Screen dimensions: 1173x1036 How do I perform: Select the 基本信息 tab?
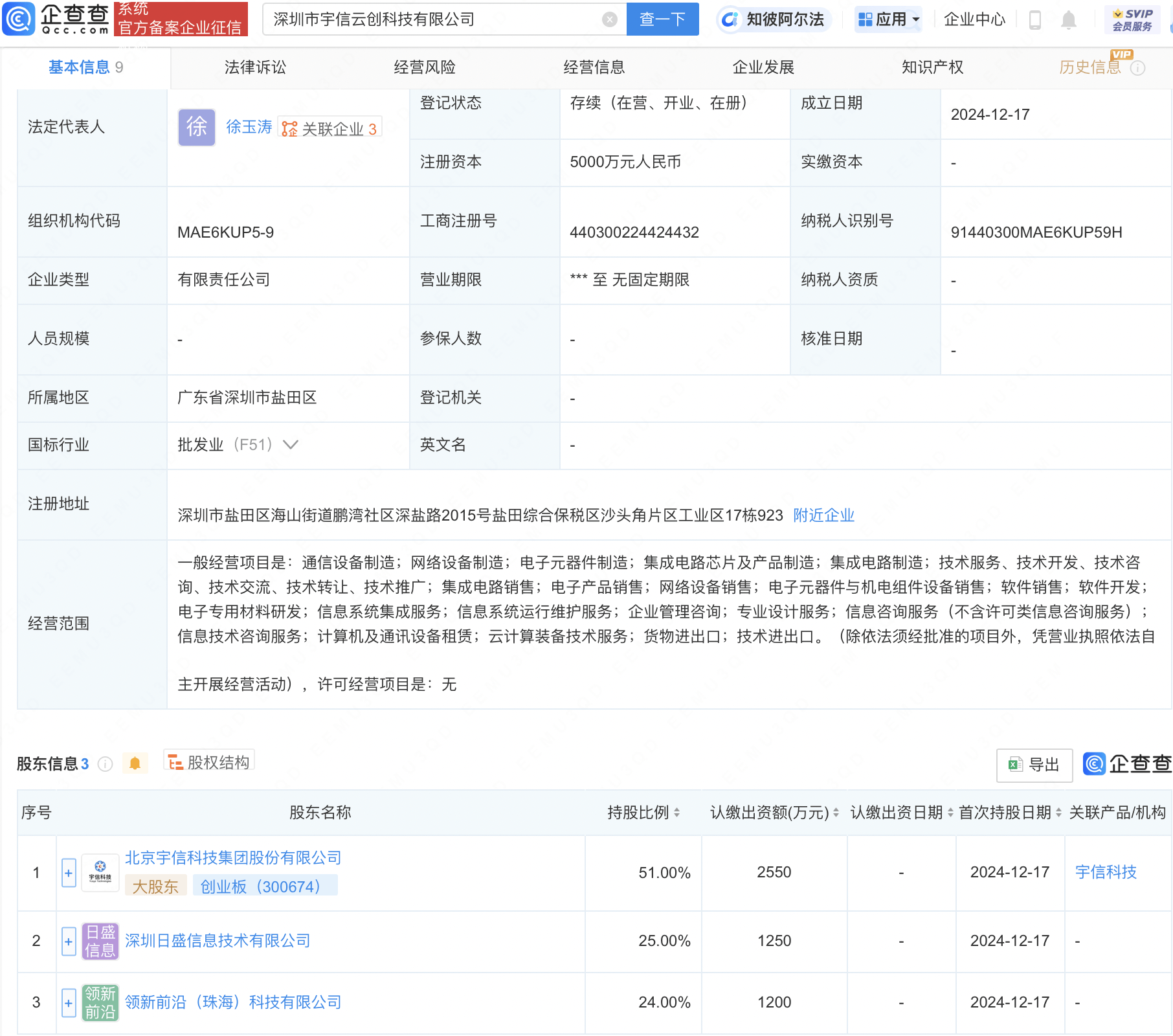85,67
